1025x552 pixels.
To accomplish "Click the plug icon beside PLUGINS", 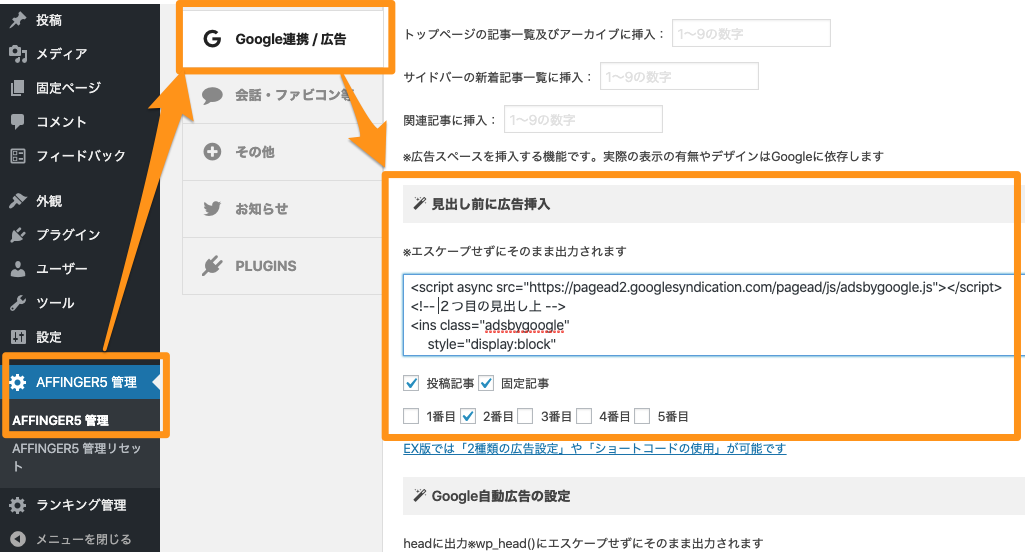I will (x=212, y=266).
